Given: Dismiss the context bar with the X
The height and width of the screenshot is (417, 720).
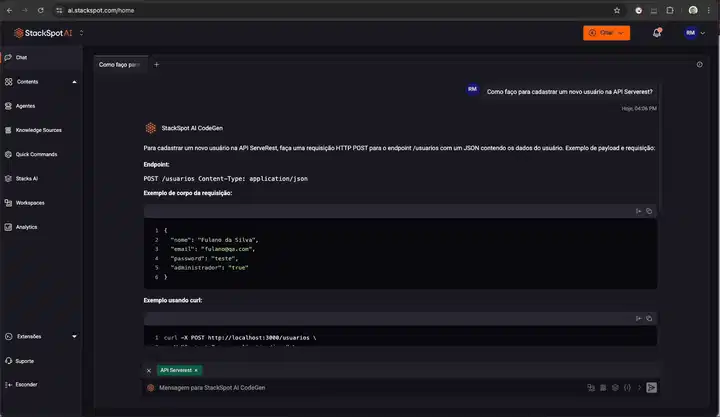Looking at the screenshot, I should (149, 370).
